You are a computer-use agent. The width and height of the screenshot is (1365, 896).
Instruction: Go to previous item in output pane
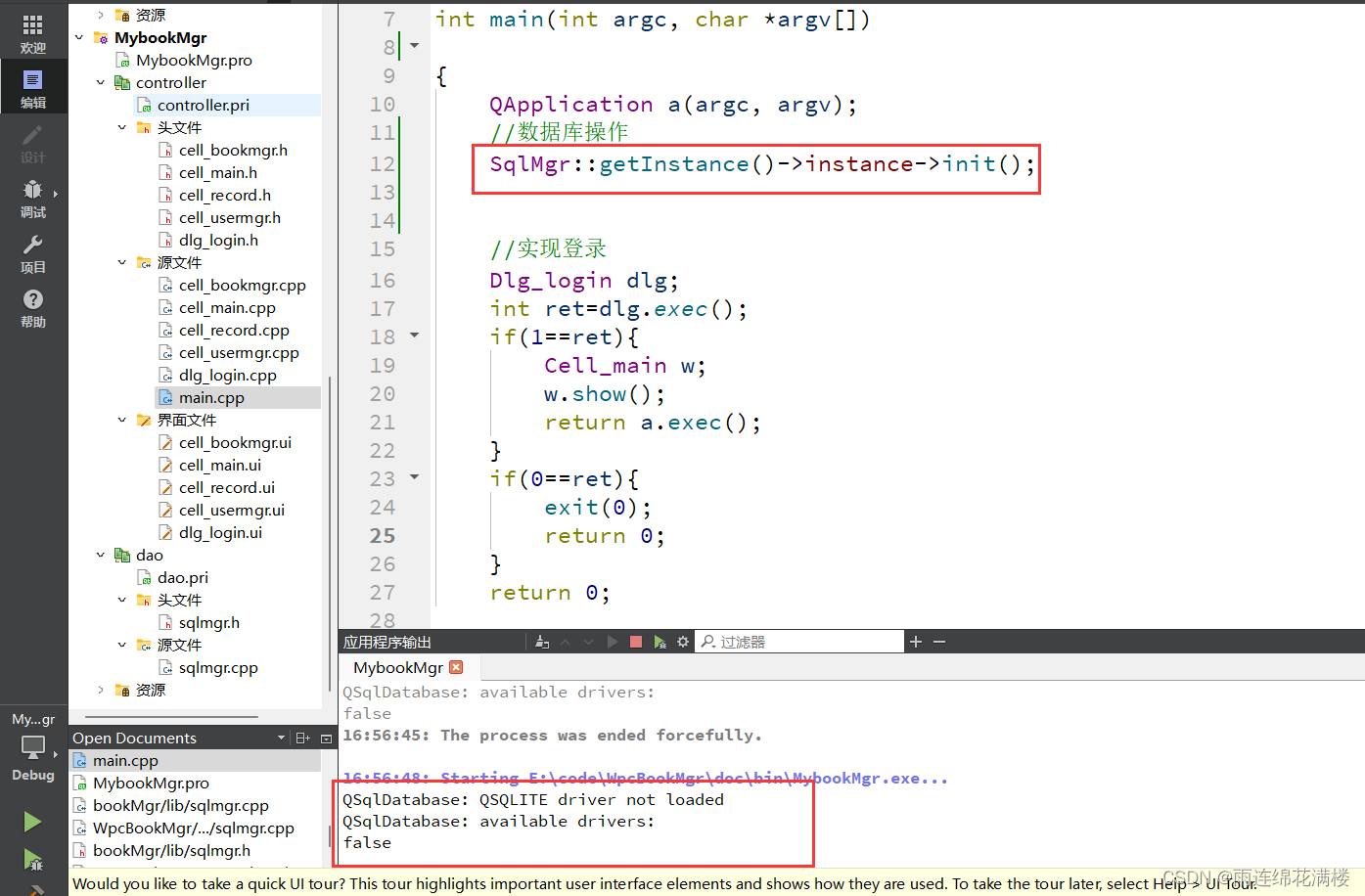pos(566,642)
